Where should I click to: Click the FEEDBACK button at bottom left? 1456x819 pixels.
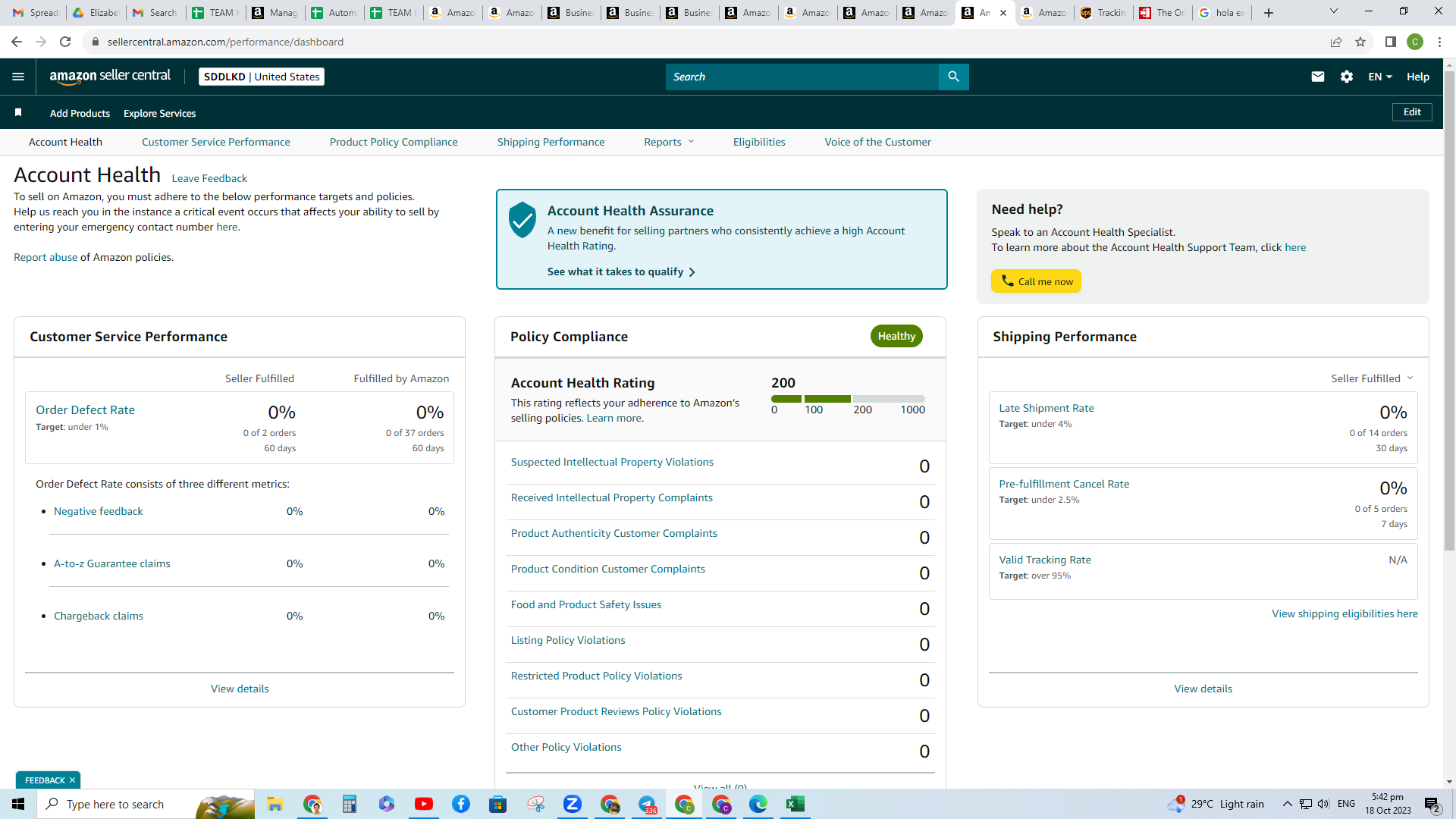point(45,780)
